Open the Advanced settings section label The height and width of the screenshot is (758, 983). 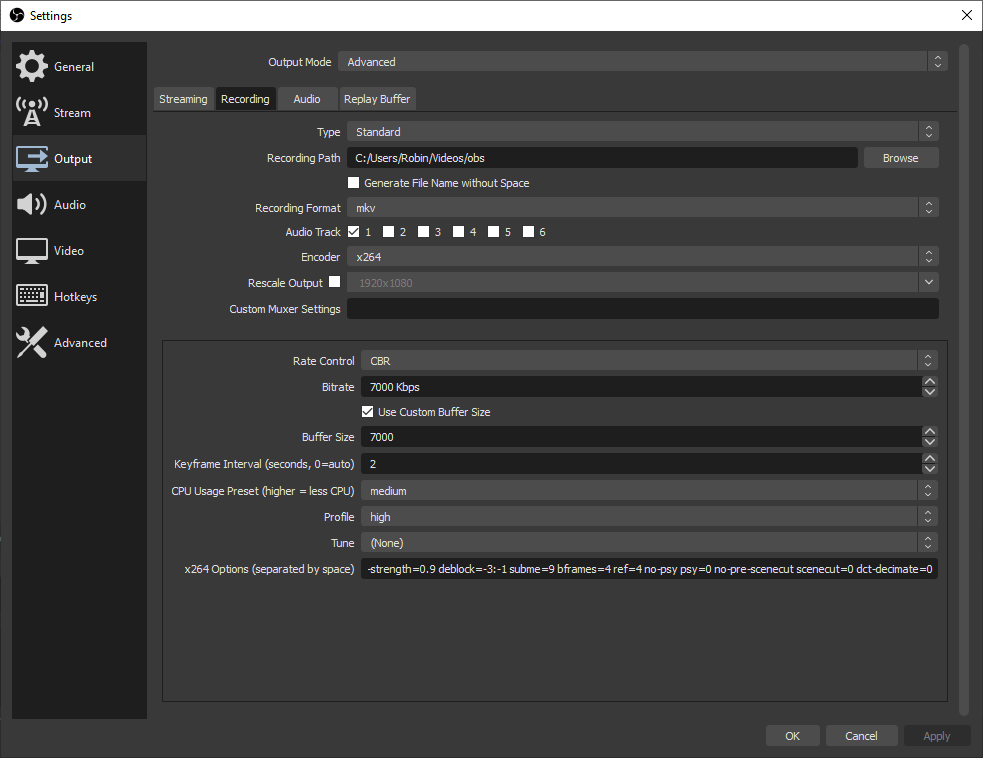(80, 343)
